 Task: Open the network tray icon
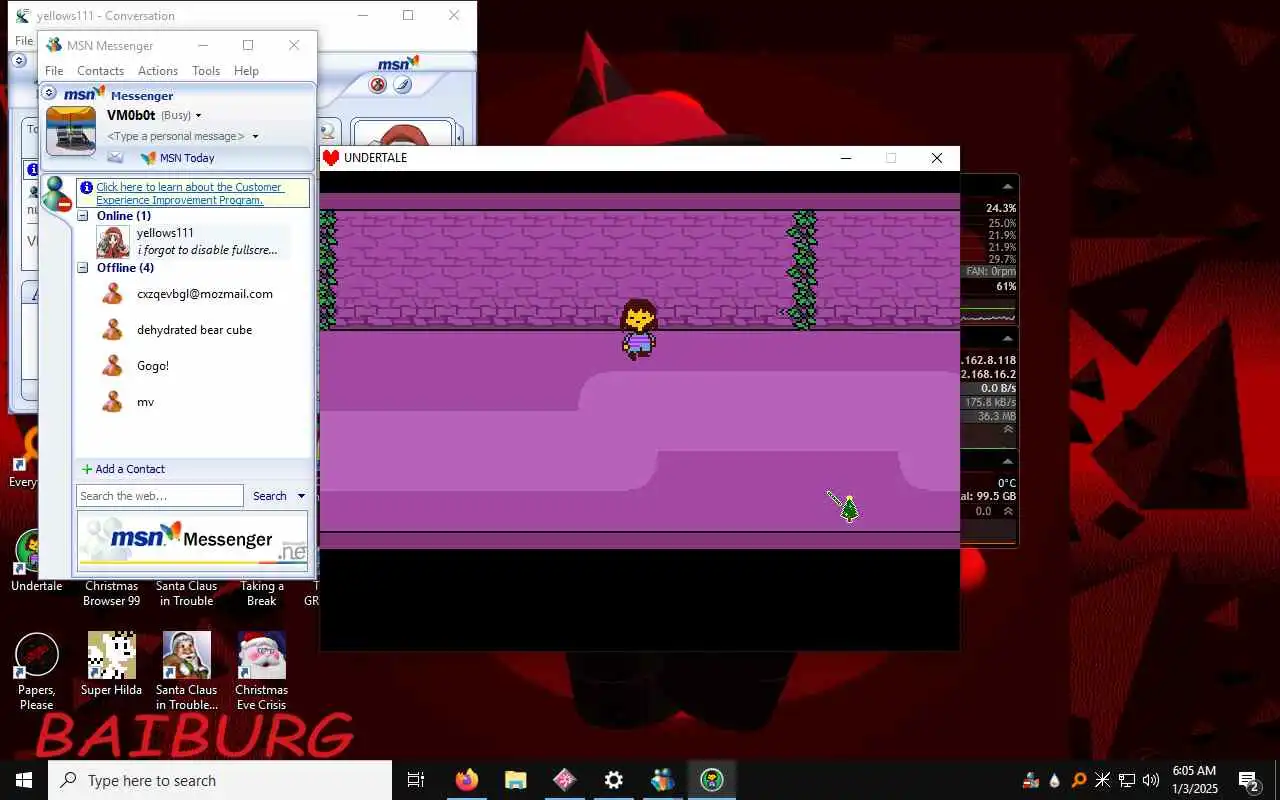coord(1127,780)
